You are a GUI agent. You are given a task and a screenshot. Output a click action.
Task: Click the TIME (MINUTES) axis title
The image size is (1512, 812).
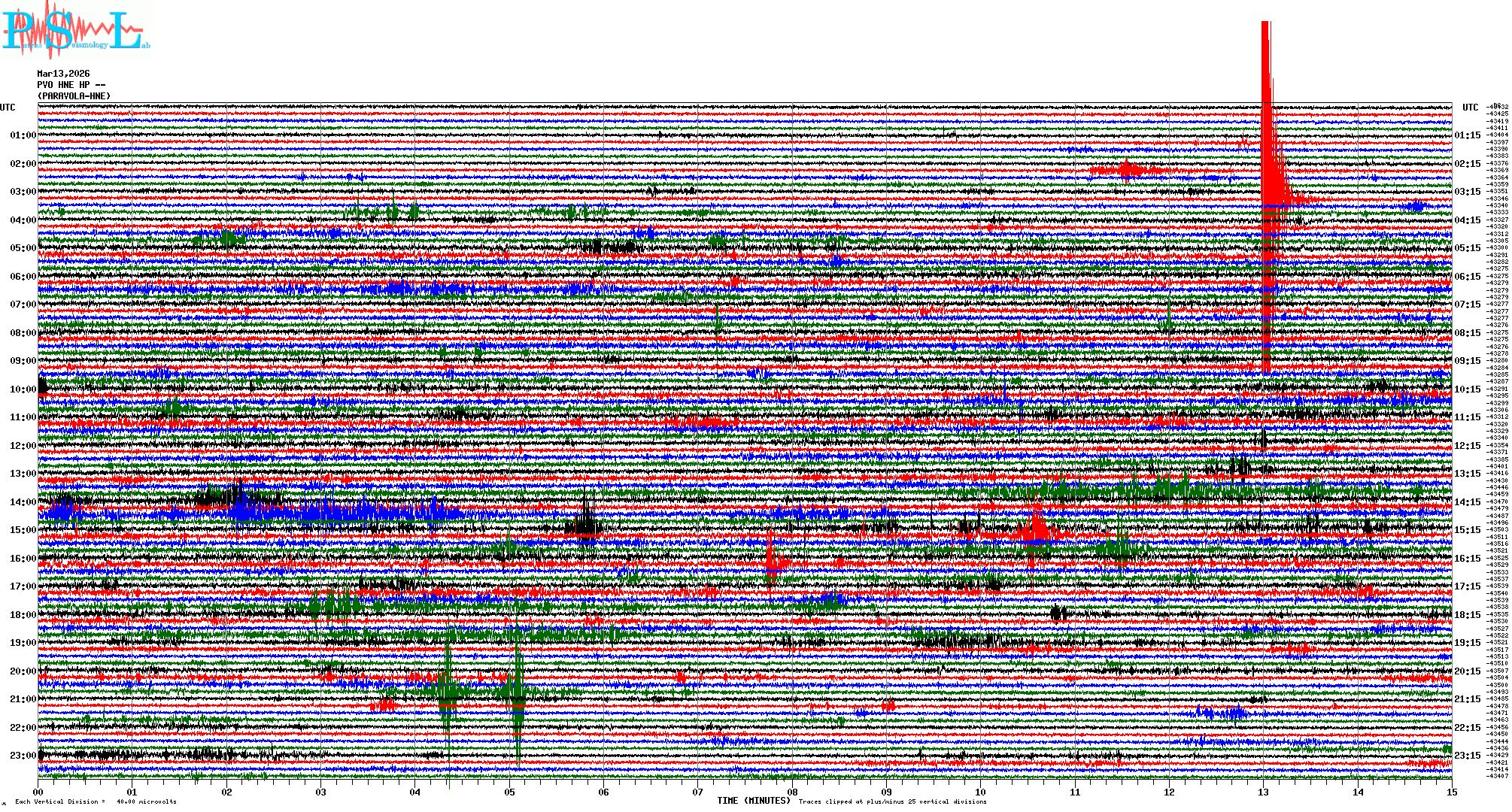point(754,801)
